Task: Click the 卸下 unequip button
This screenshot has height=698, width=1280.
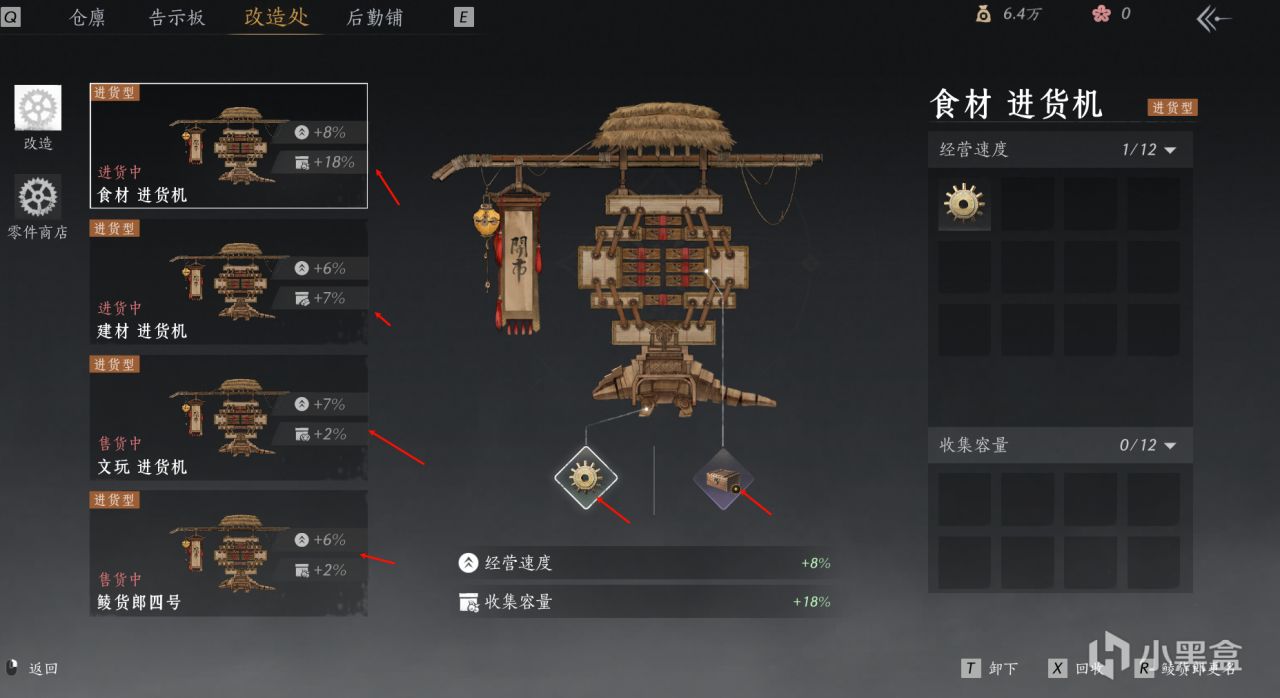Action: coord(991,669)
